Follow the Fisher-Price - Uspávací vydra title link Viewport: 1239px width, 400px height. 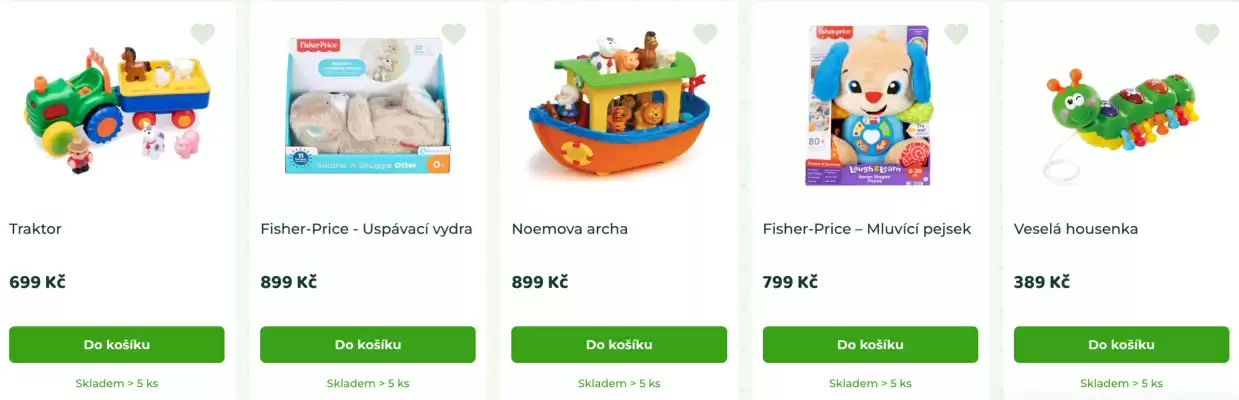366,229
